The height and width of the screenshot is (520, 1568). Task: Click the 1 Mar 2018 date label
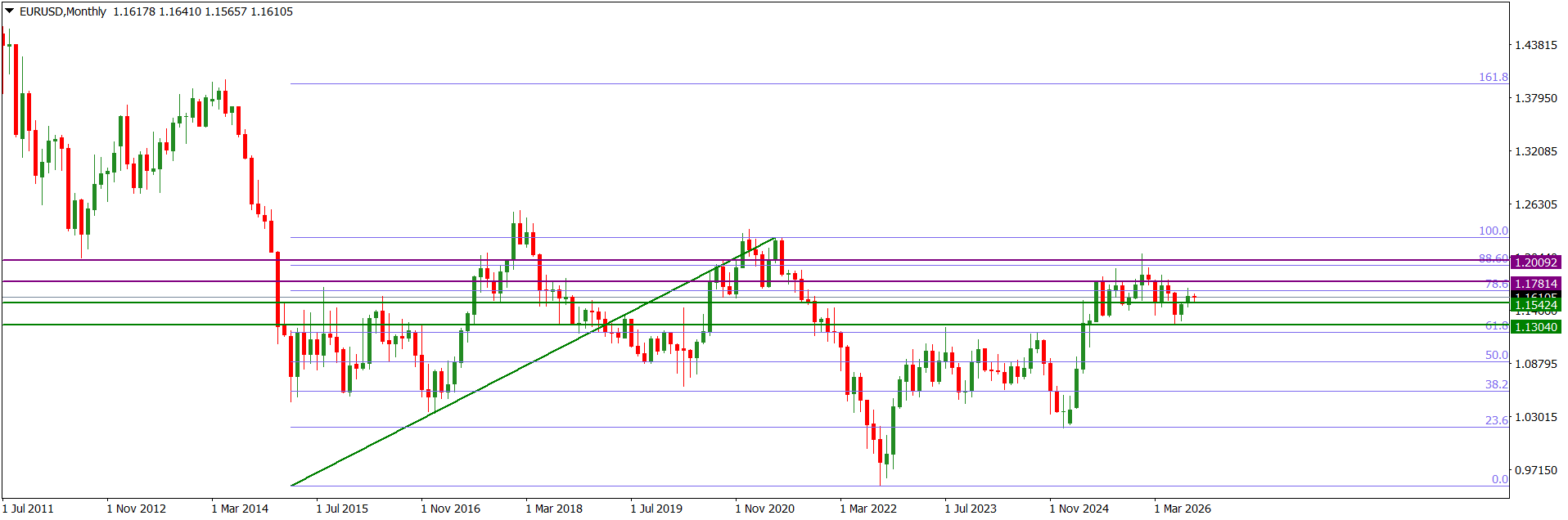554,509
